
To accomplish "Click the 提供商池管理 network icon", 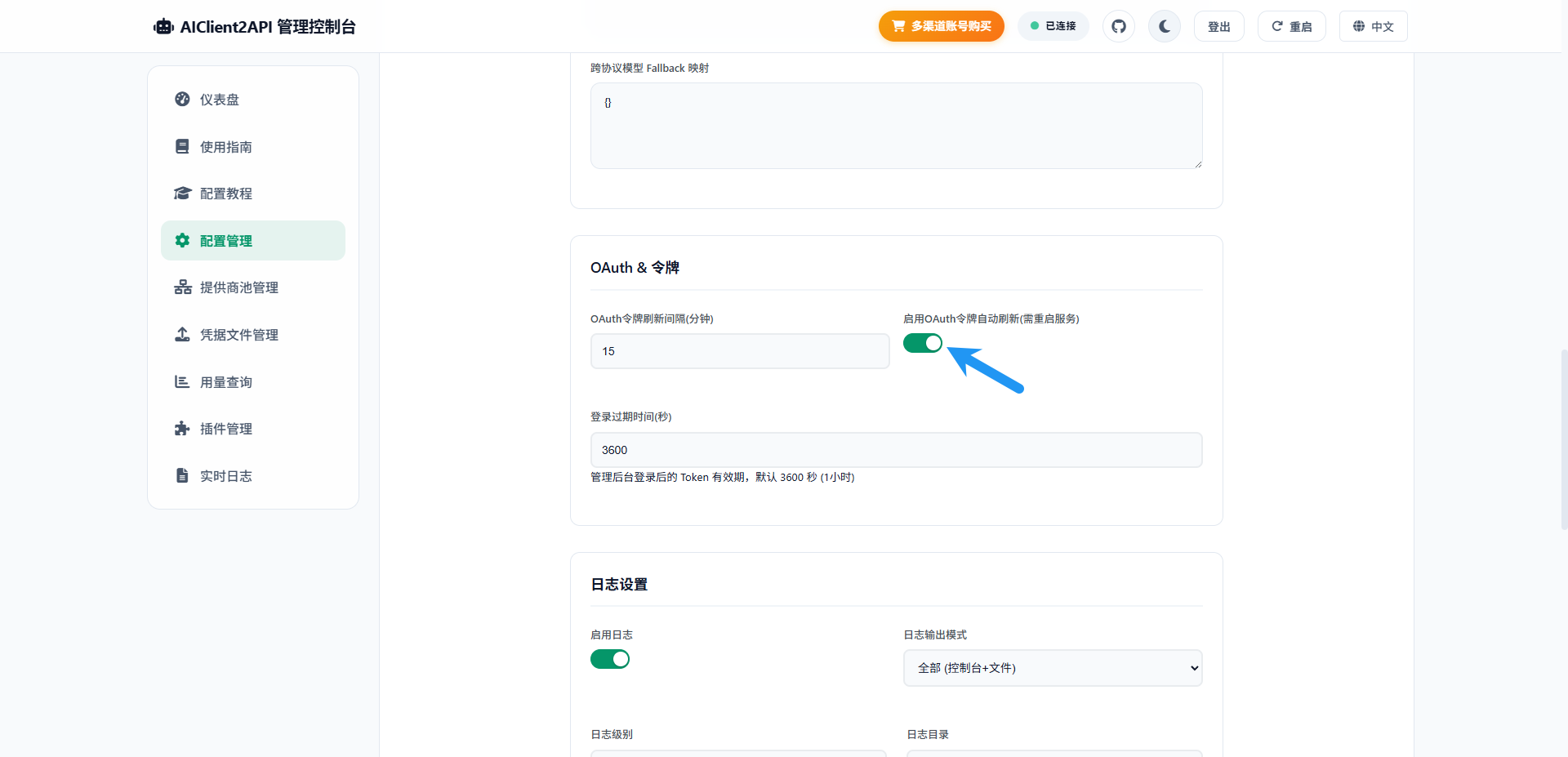I will tap(182, 287).
